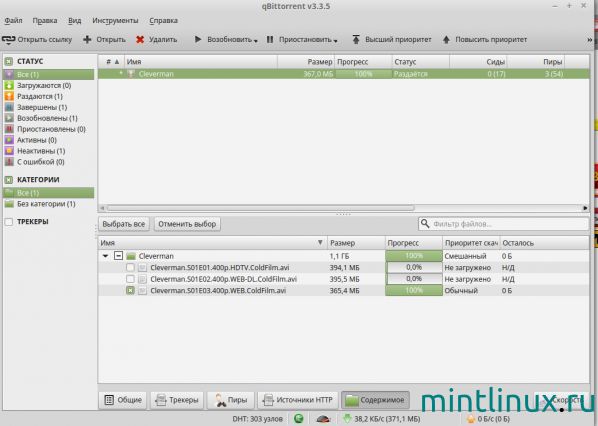Viewport: 598px width, 426px height.
Task: Click the Cleverman folder icon in file tree
Action: 131,256
